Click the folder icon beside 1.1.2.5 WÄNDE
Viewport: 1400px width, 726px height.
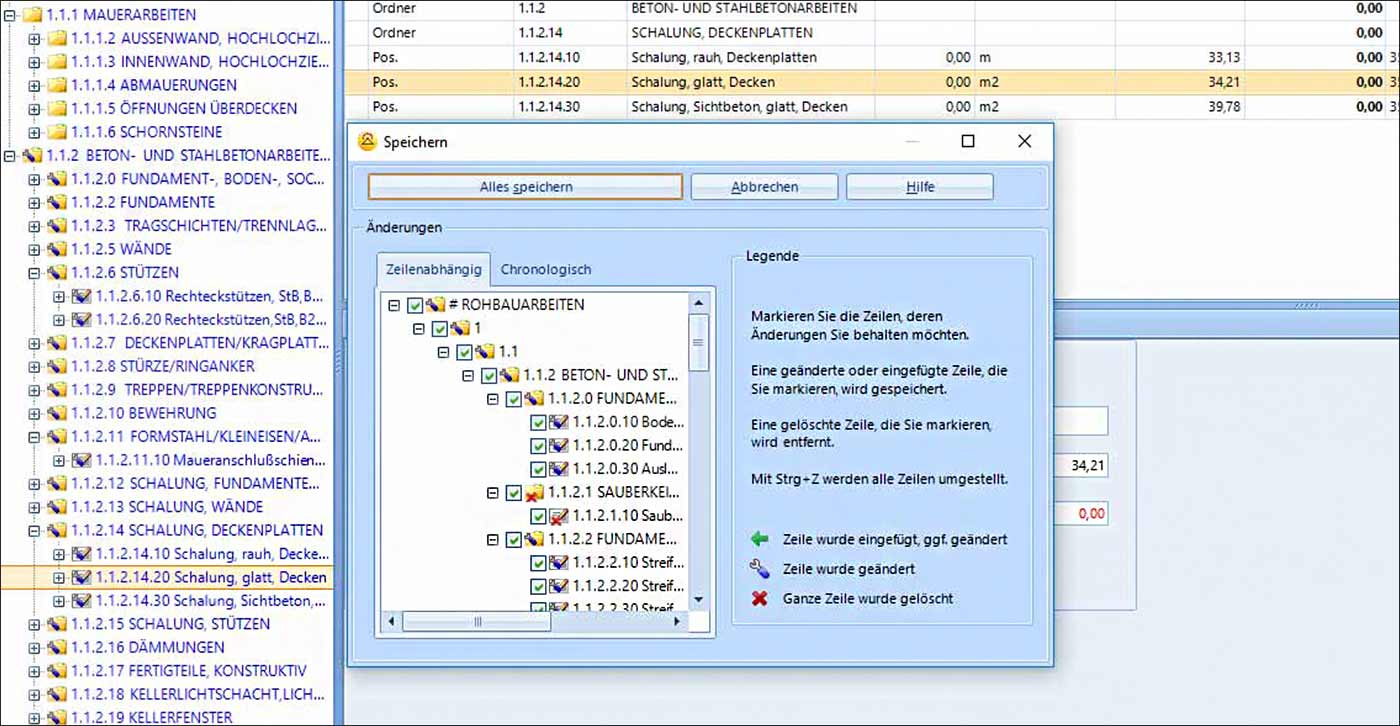pos(57,249)
